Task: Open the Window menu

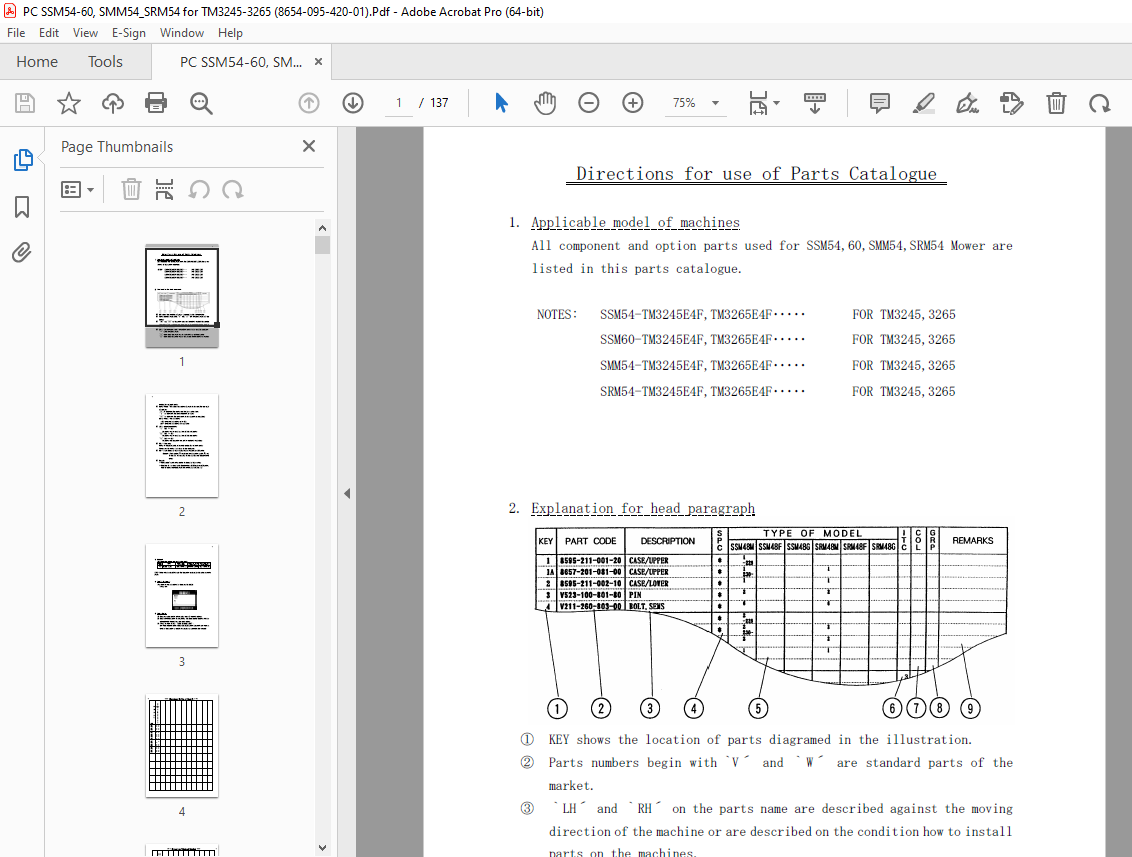Action: [182, 32]
